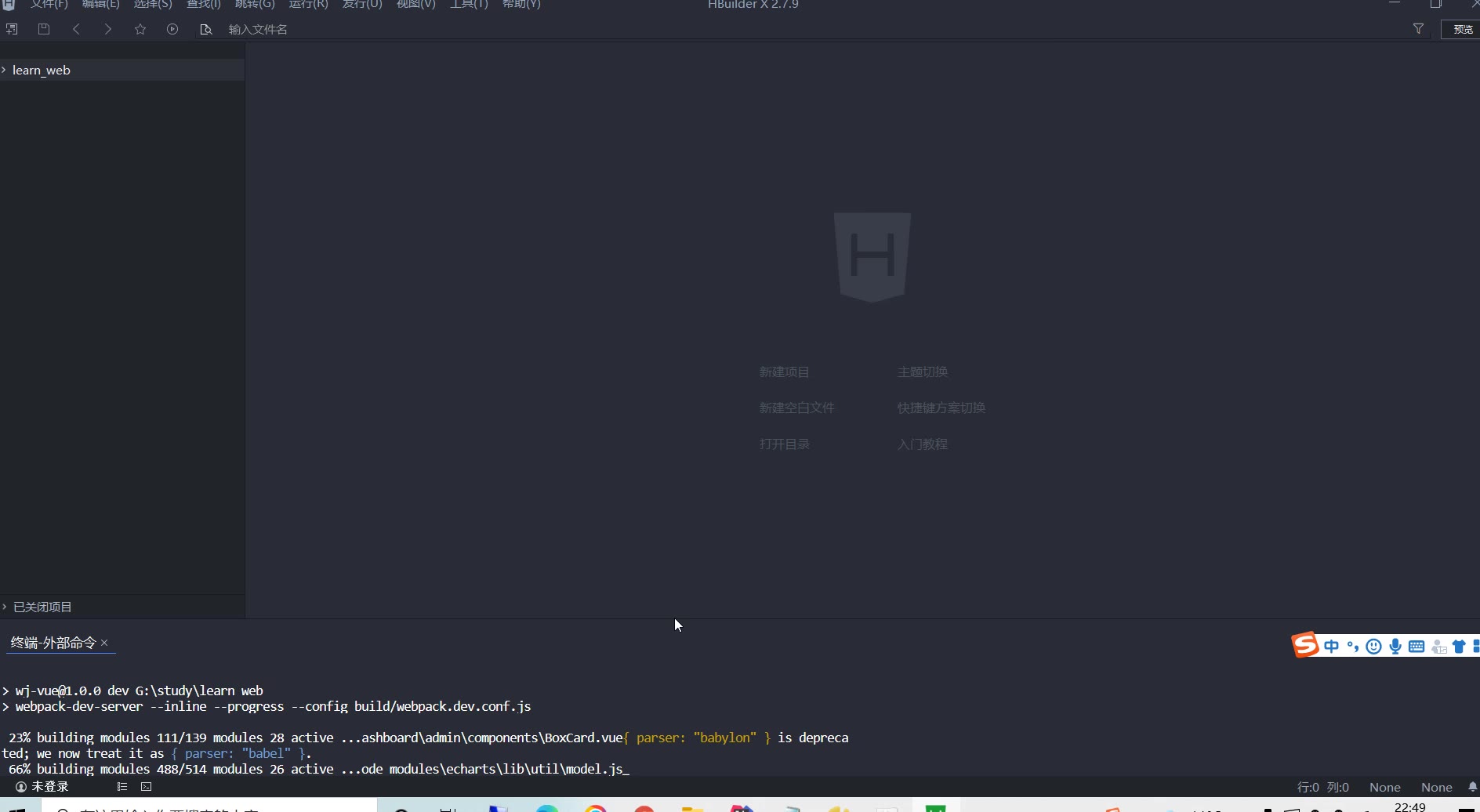
Task: Open the 工具(T) menu
Action: click(469, 4)
